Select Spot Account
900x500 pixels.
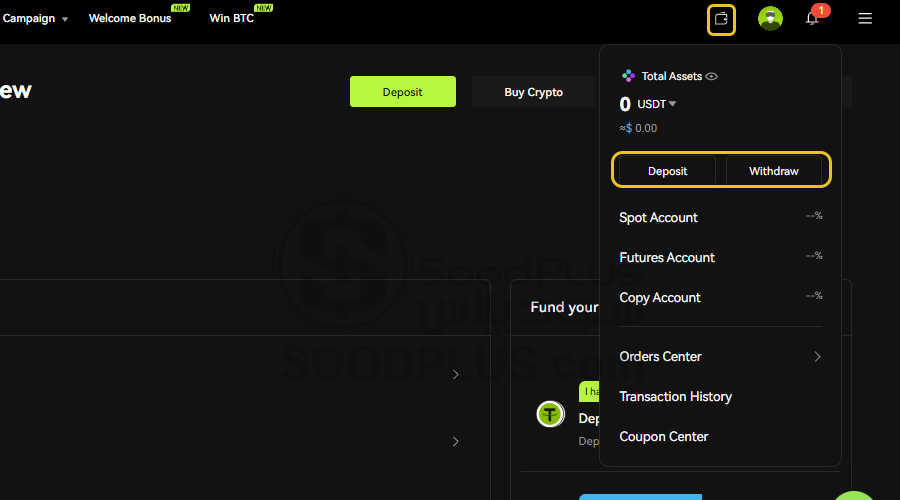pyautogui.click(x=658, y=218)
